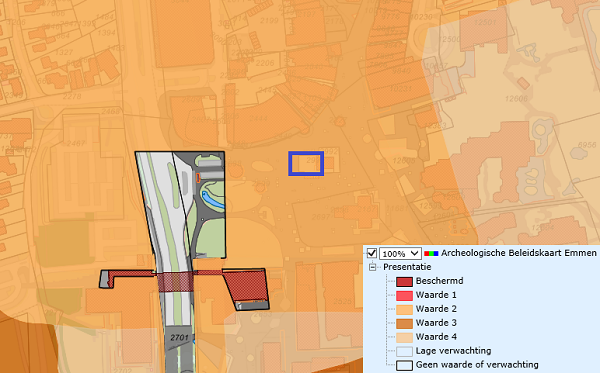Viewport: 600px width, 373px height.
Task: Click parcel number 2199 on the map
Action: [x=269, y=21]
